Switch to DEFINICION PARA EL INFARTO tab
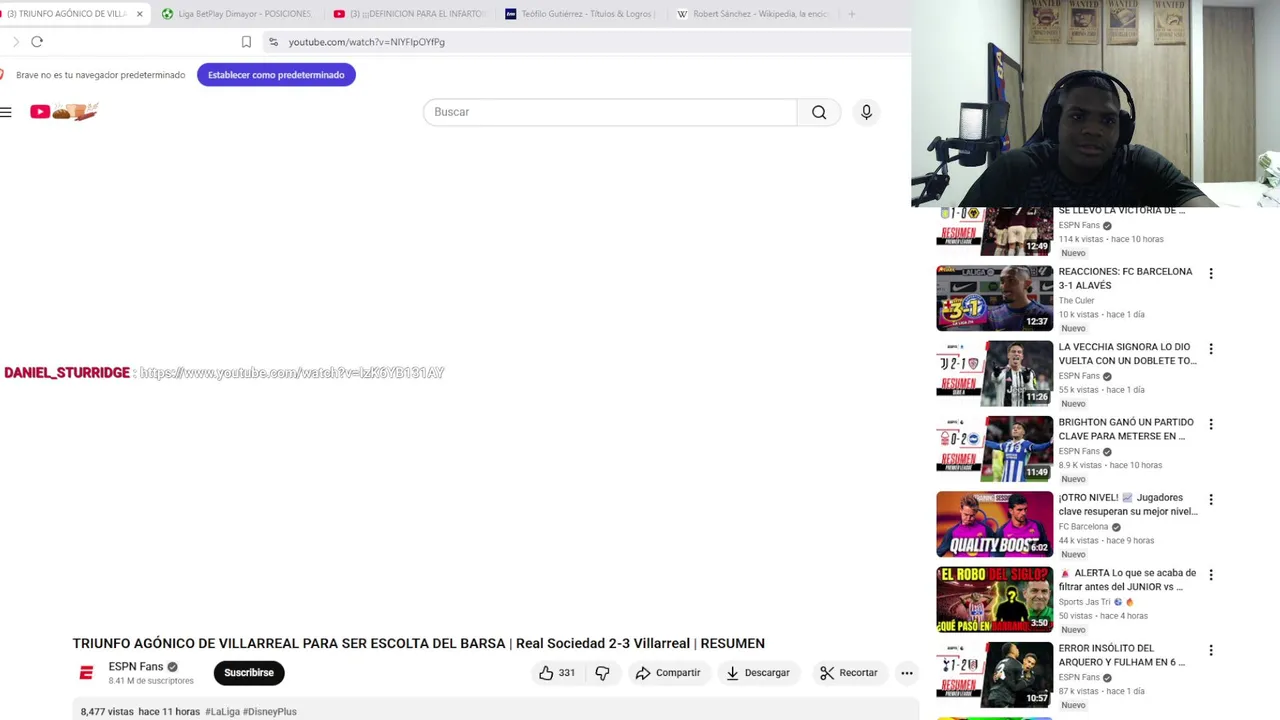The image size is (1280, 720). pos(409,14)
